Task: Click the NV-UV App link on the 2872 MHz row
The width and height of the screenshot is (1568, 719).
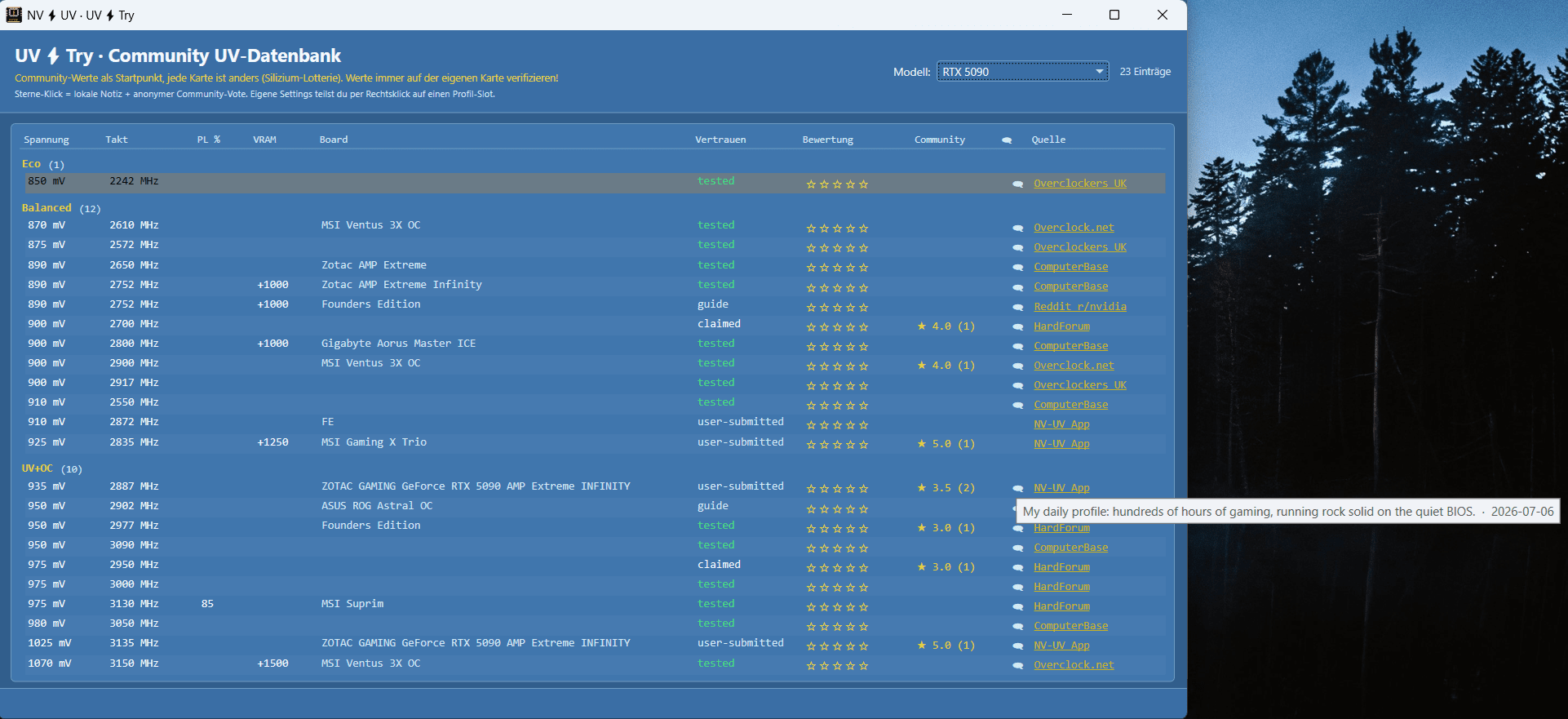Action: point(1061,424)
